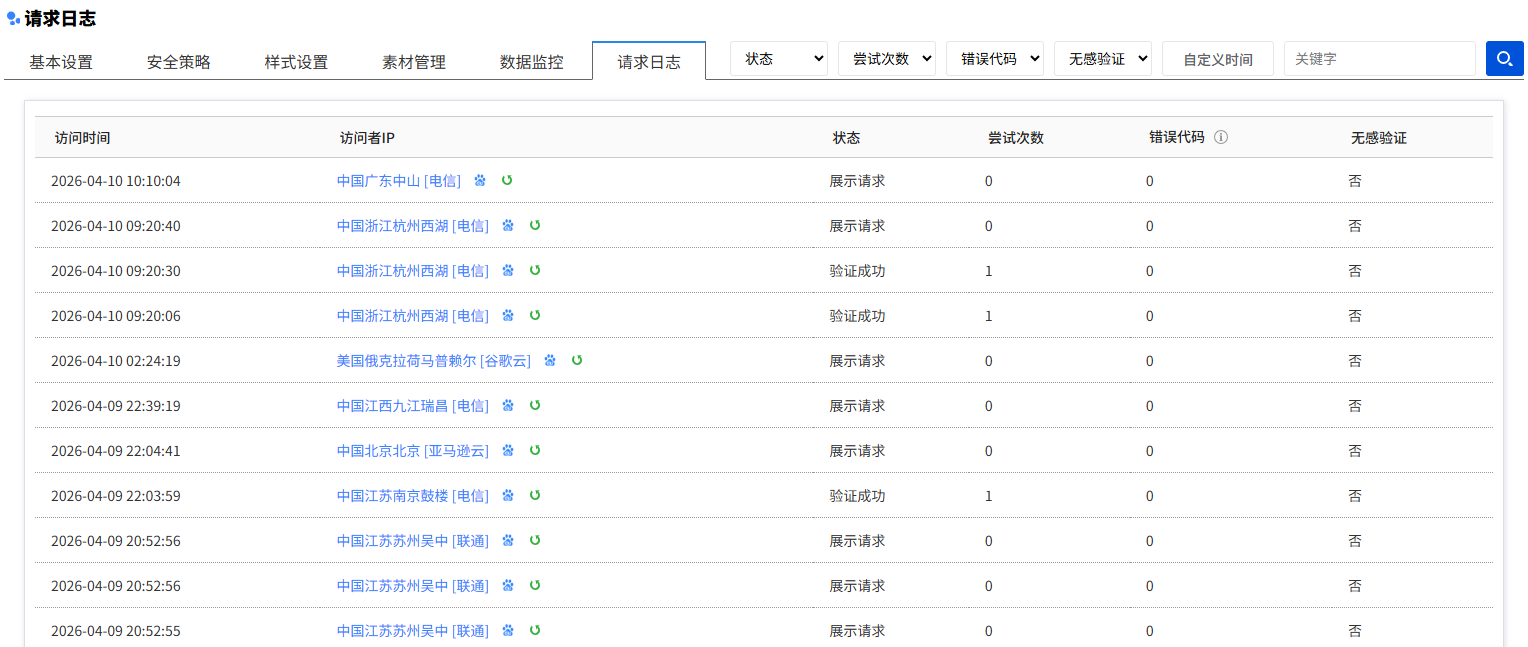Click green refresh icon in 北京 亚马逊云 row

click(x=535, y=450)
